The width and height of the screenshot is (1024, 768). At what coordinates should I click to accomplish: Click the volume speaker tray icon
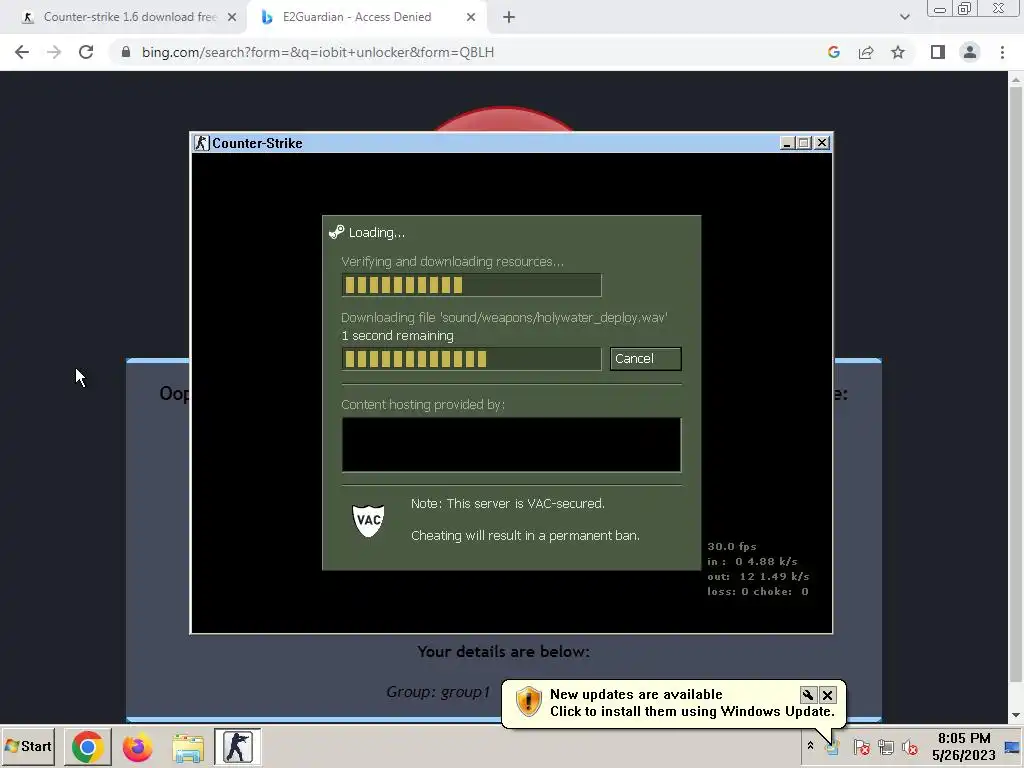910,747
